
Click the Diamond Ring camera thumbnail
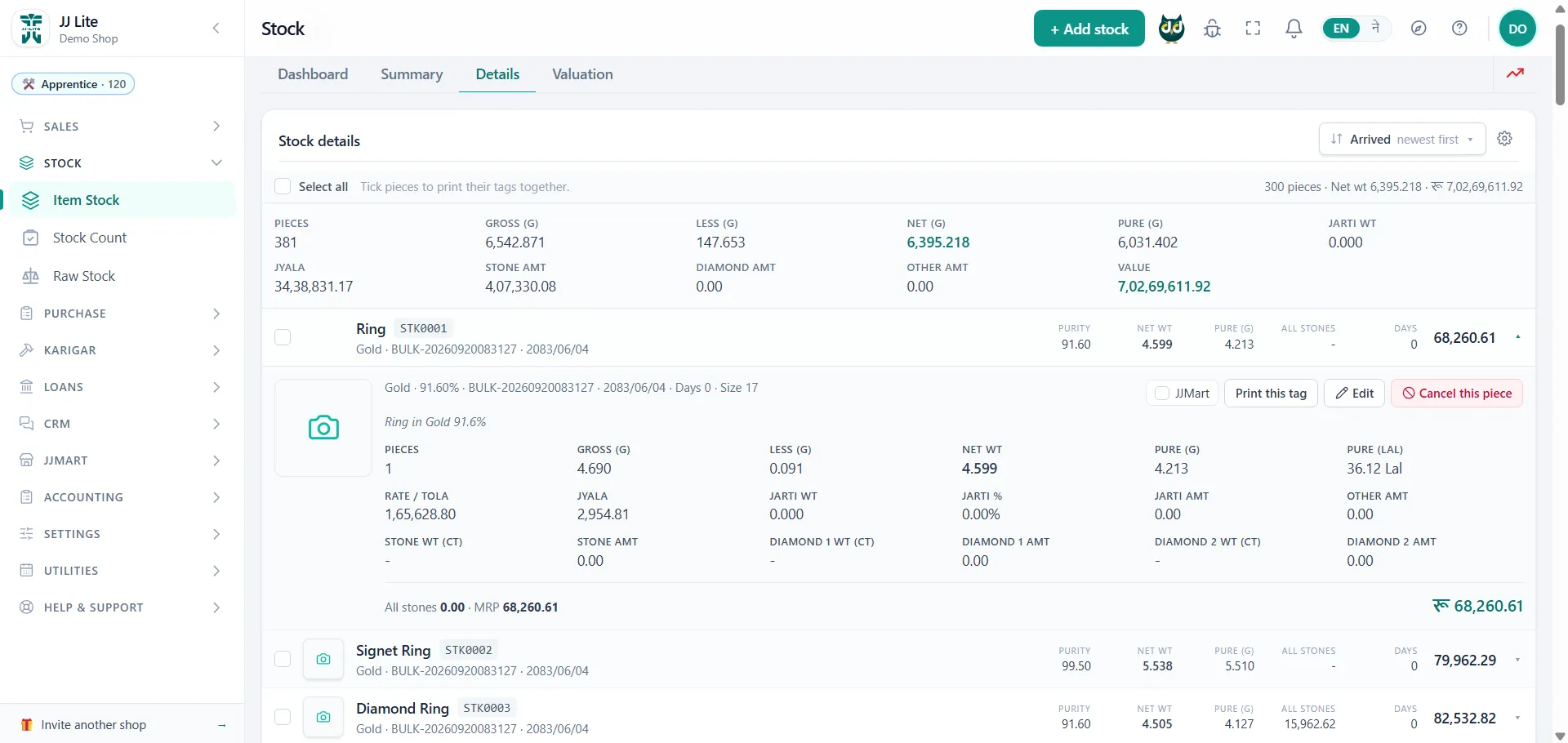(x=323, y=717)
